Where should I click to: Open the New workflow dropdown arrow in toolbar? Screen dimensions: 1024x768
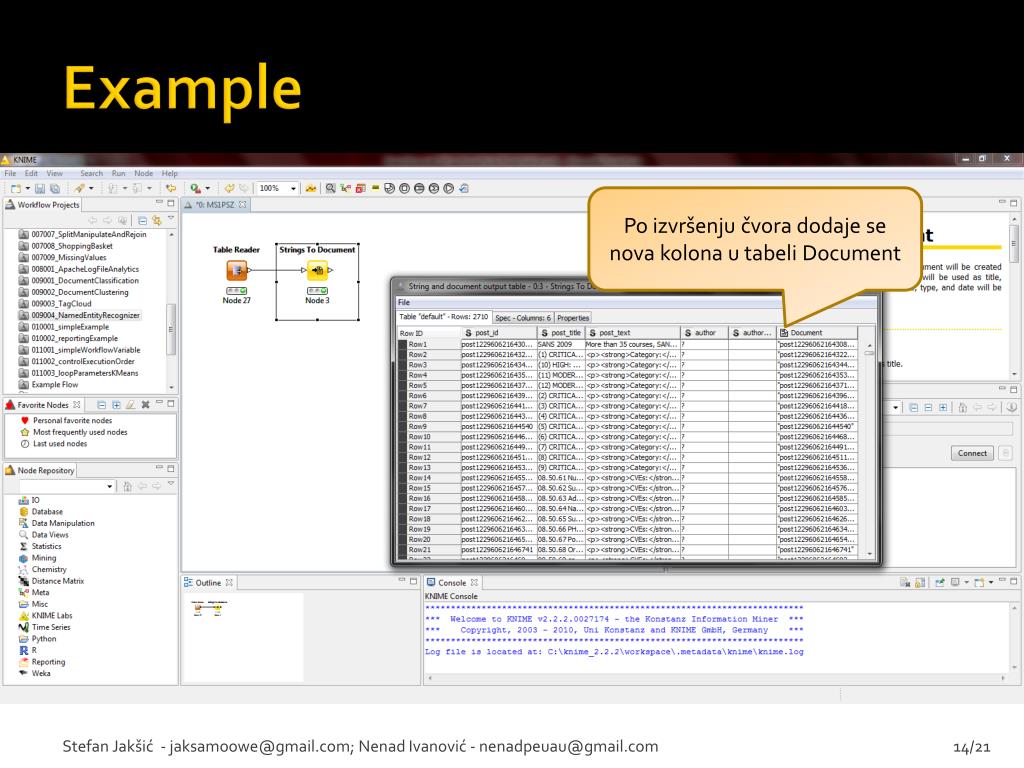[27, 189]
